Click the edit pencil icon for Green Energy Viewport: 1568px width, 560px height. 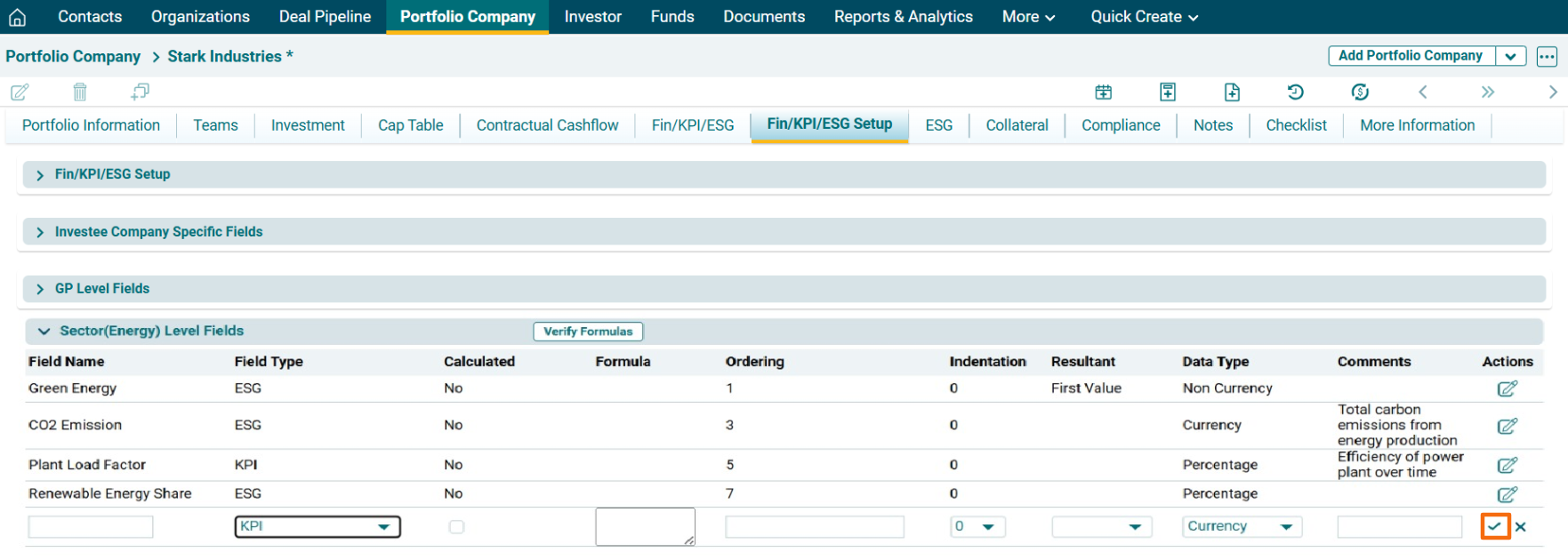(1507, 388)
